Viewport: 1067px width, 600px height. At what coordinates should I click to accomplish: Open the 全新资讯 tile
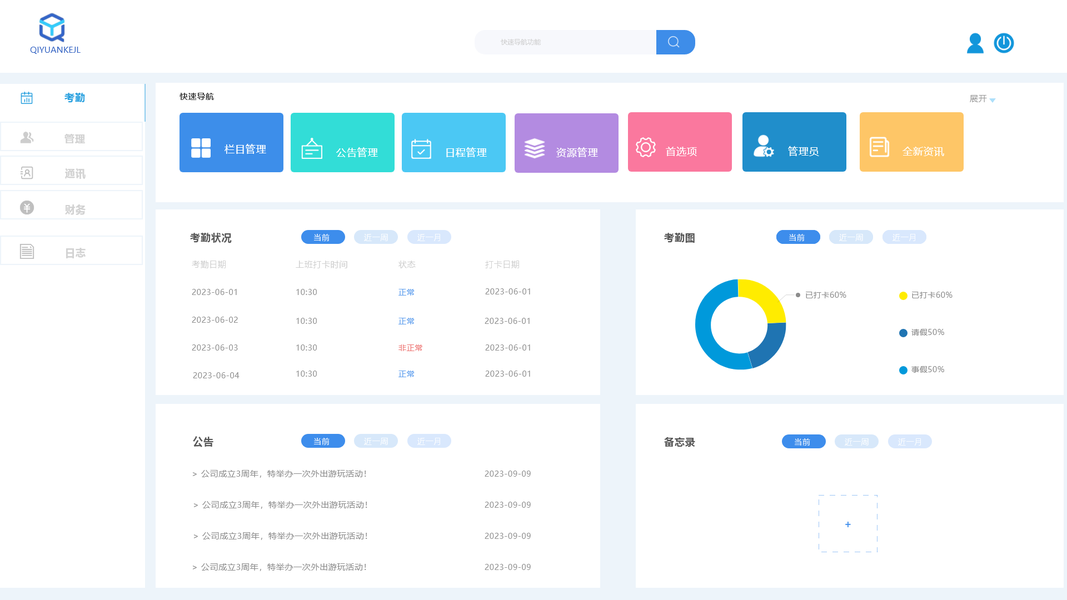point(911,141)
